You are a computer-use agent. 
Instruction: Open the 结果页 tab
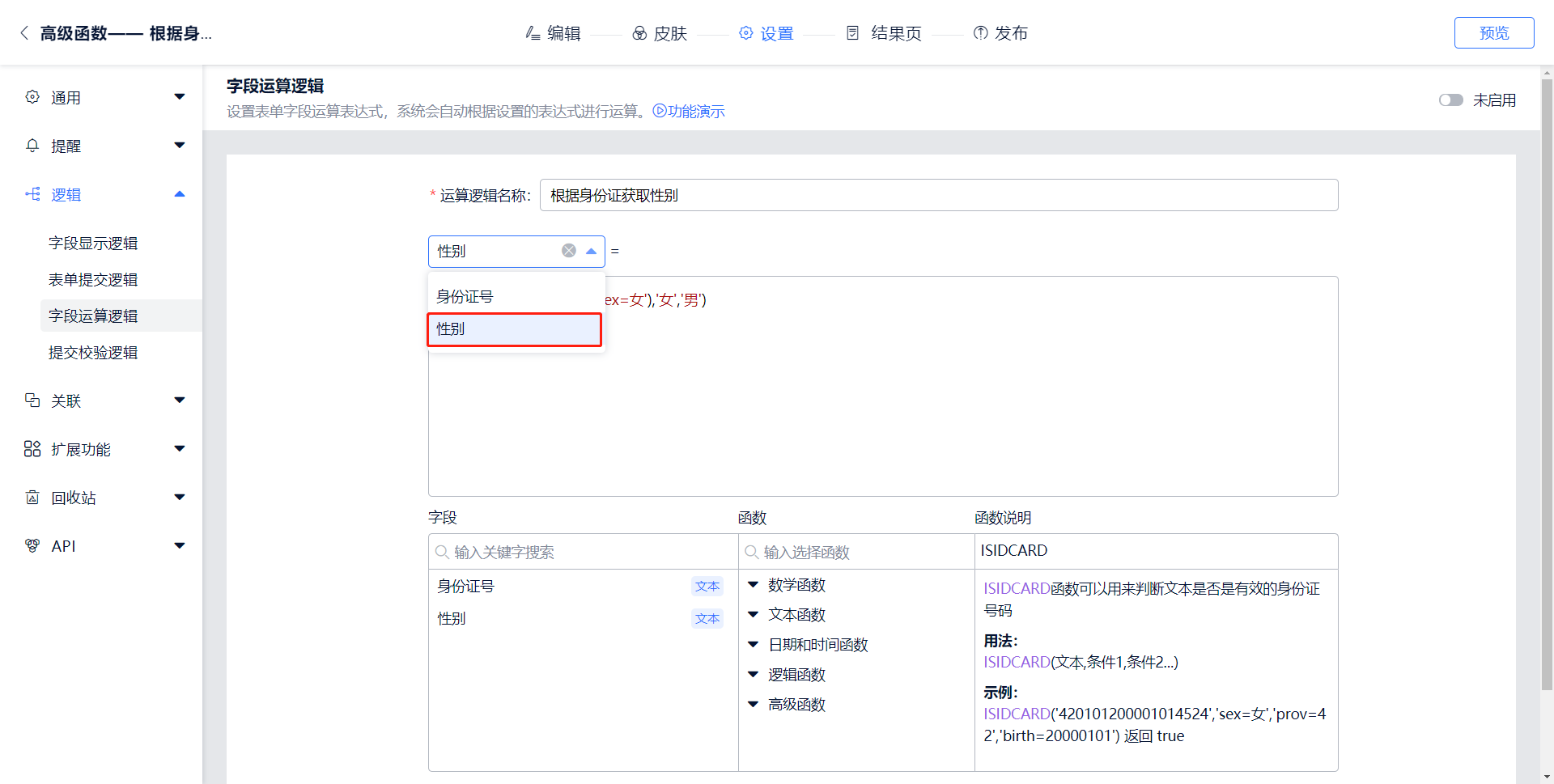click(885, 33)
